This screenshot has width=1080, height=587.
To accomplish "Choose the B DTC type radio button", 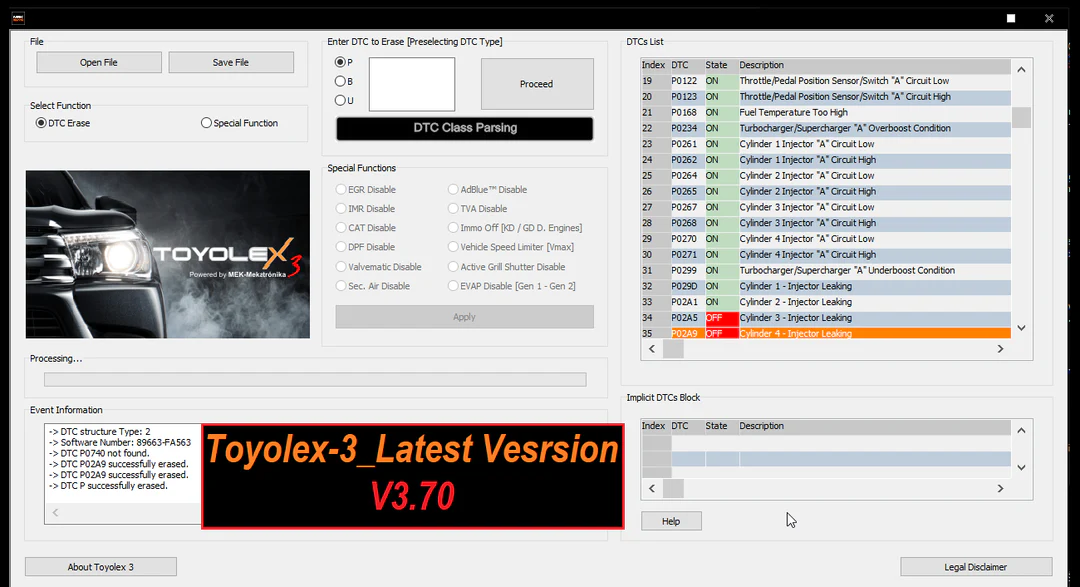I will click(340, 81).
